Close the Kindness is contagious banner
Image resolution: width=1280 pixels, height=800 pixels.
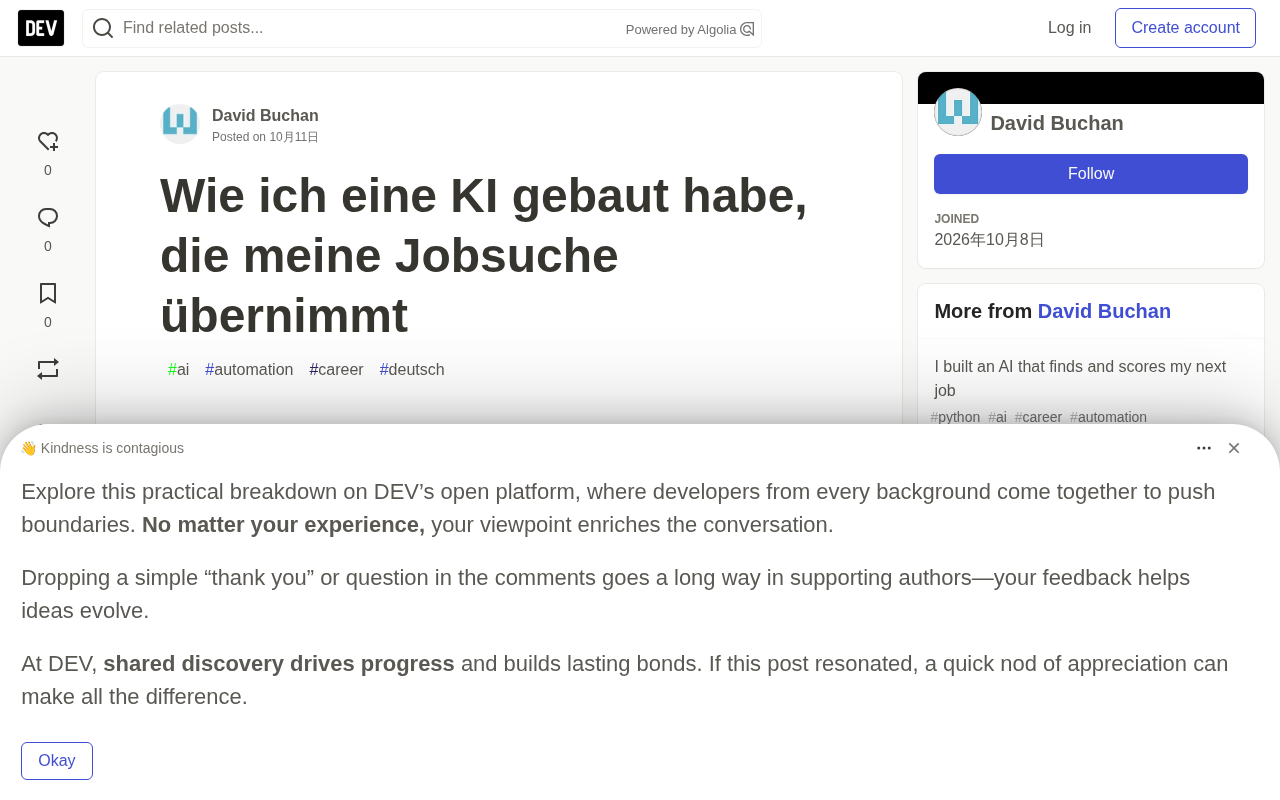[1234, 448]
